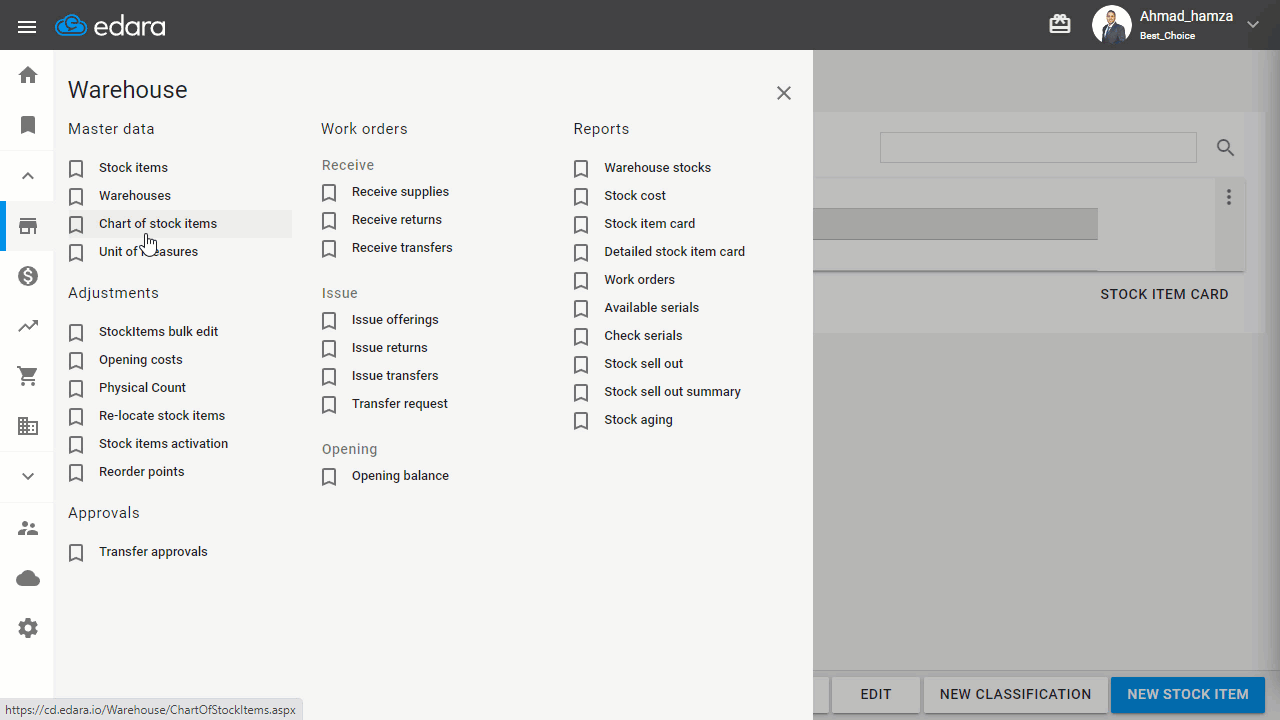The image size is (1280, 720).
Task: Open StockItems bulk edit
Action: click(158, 332)
